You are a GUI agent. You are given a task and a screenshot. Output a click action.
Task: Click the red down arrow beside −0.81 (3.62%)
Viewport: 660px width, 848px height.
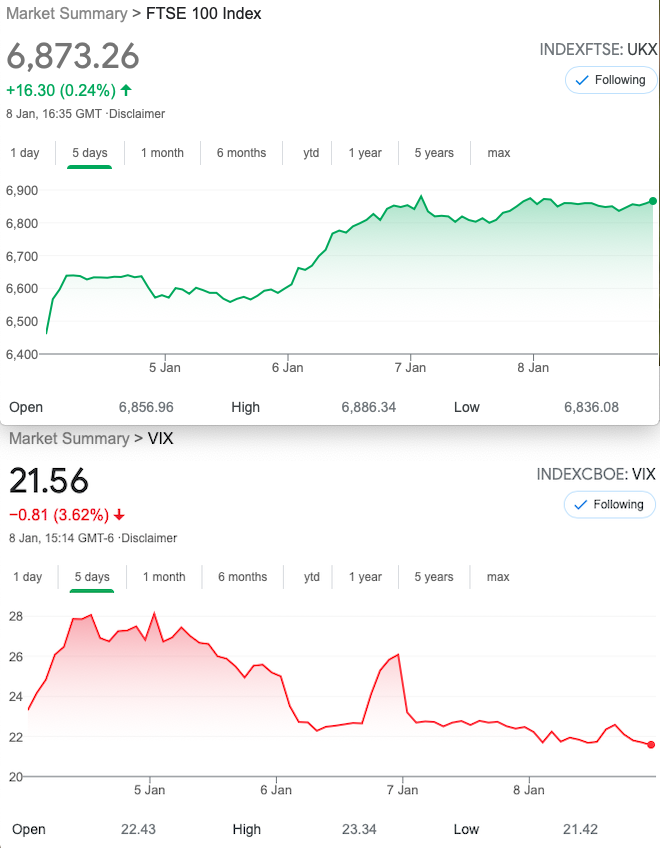[x=120, y=515]
